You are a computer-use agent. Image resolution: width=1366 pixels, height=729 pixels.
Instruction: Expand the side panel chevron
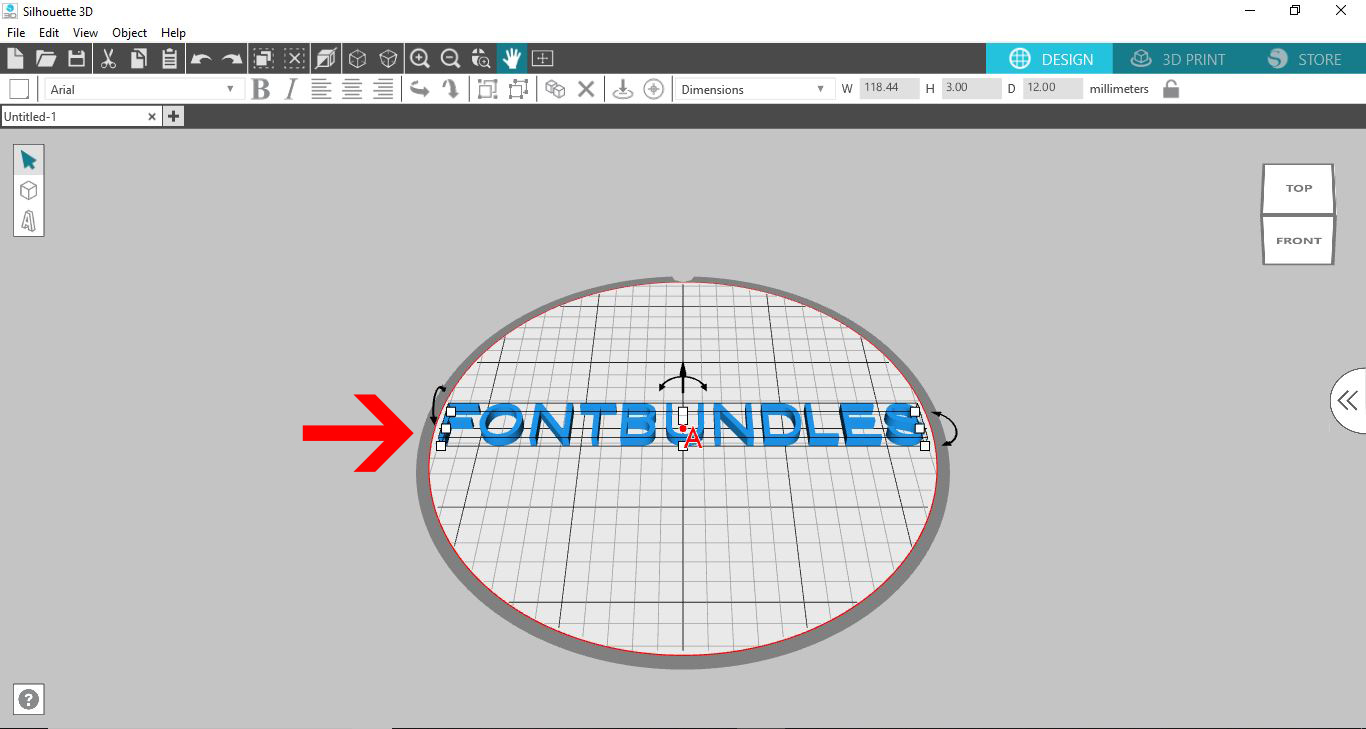(x=1348, y=401)
